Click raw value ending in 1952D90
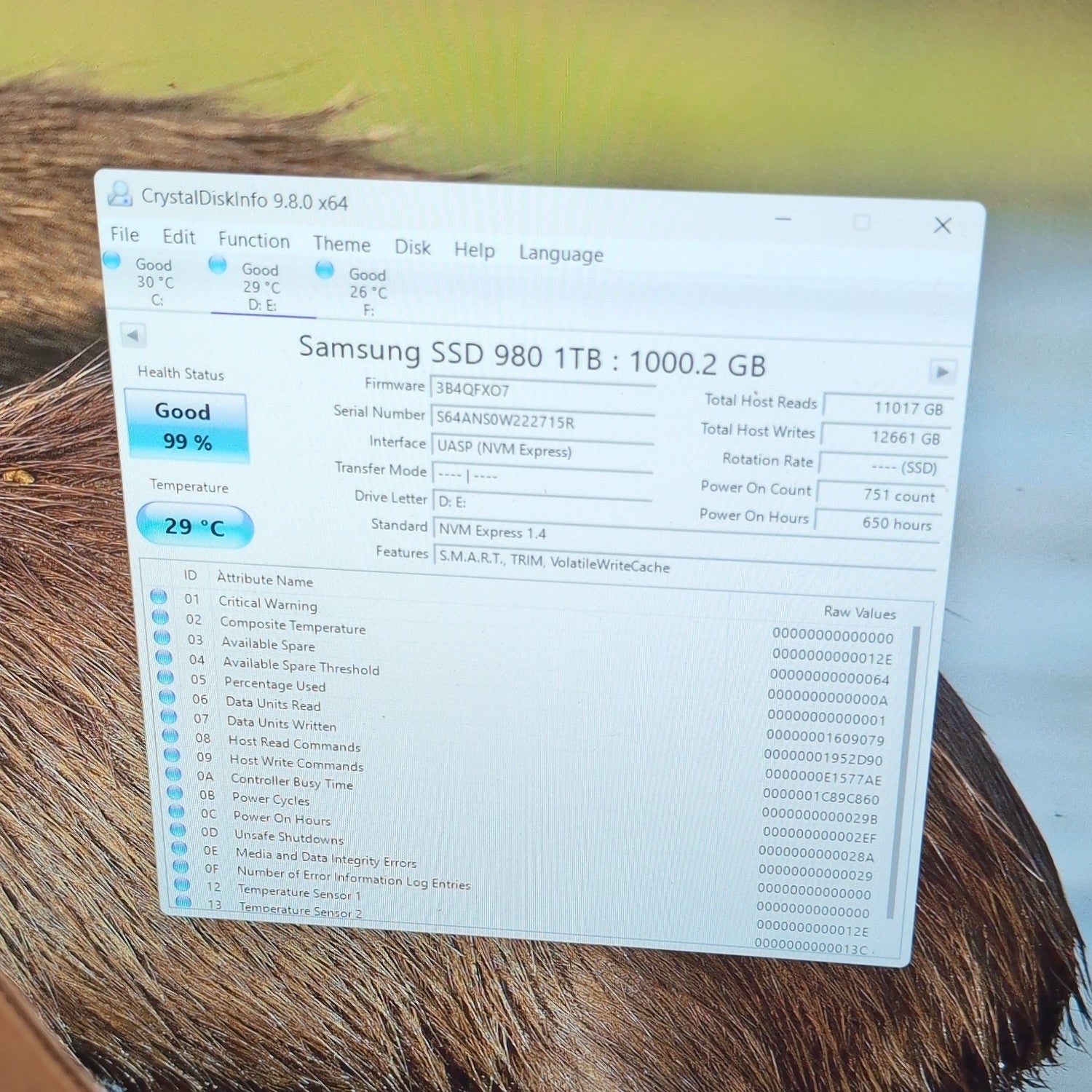Viewport: 1092px width, 1092px height. pyautogui.click(x=823, y=758)
